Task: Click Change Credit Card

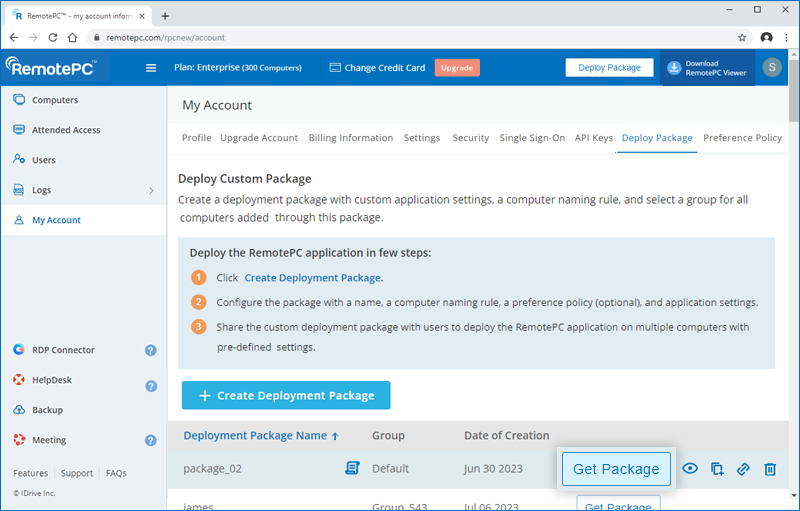Action: [385, 68]
